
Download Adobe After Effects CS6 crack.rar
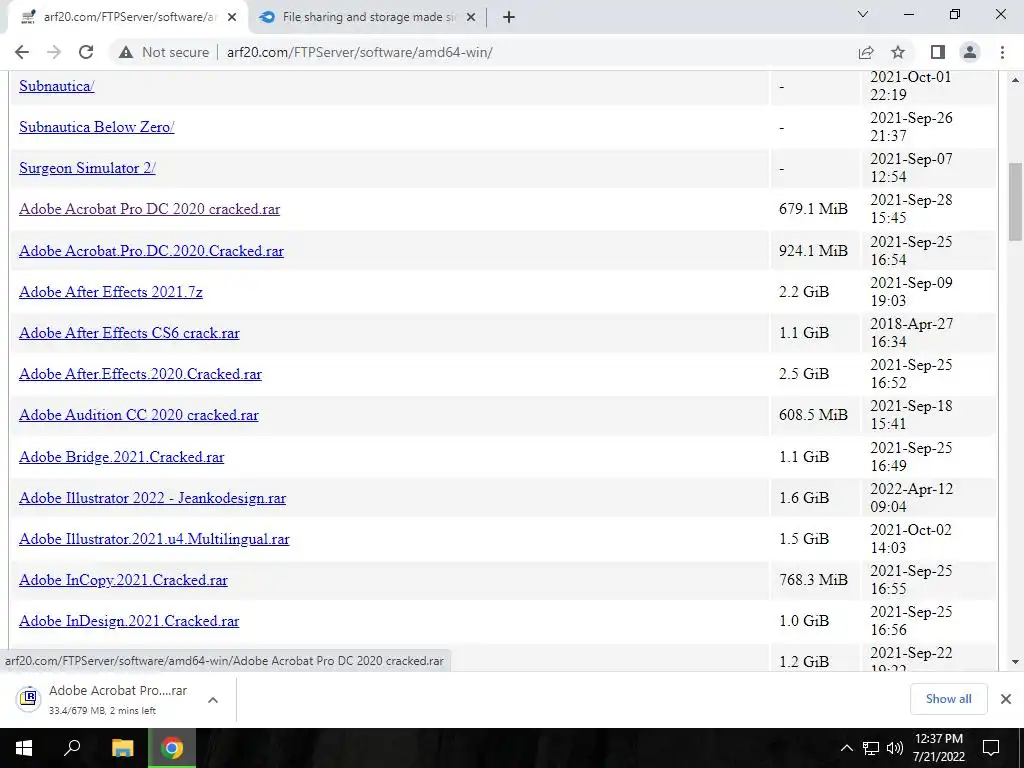[x=129, y=333]
